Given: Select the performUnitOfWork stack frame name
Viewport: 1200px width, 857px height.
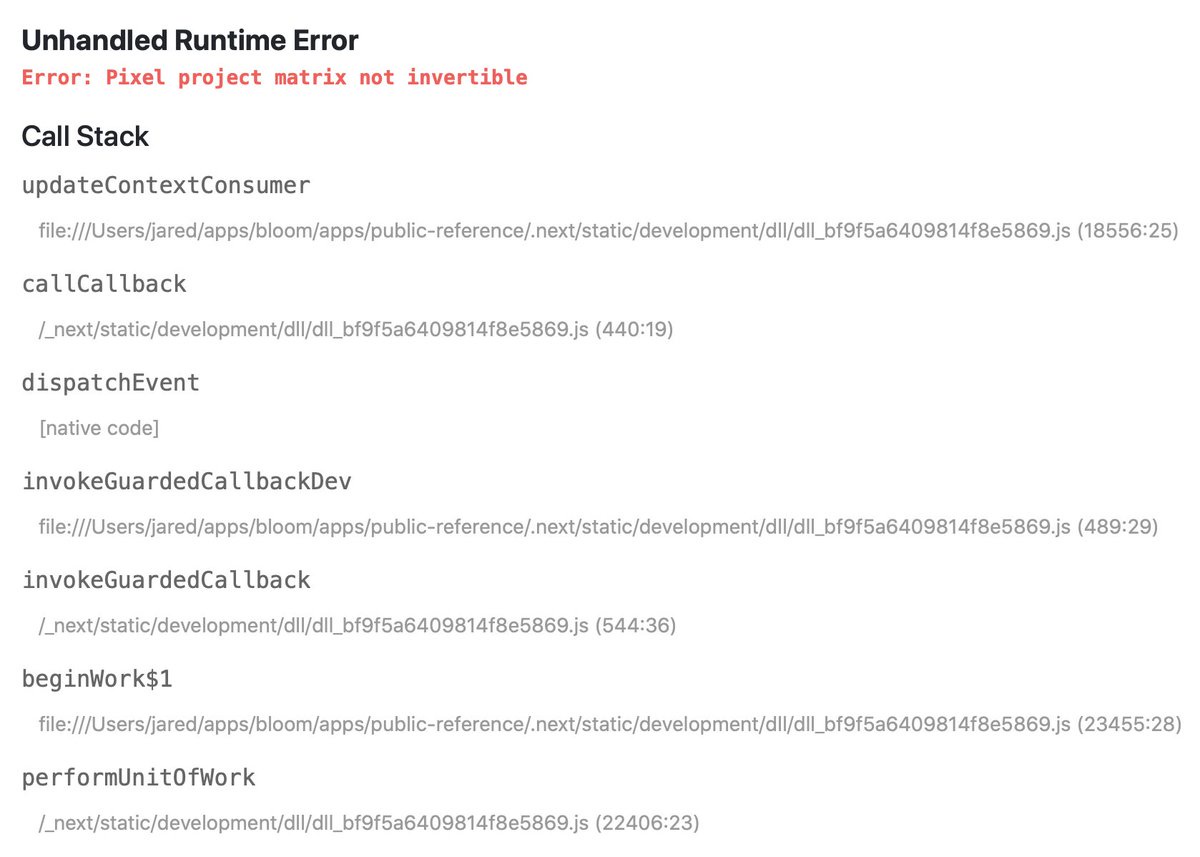Looking at the screenshot, I should click(139, 777).
